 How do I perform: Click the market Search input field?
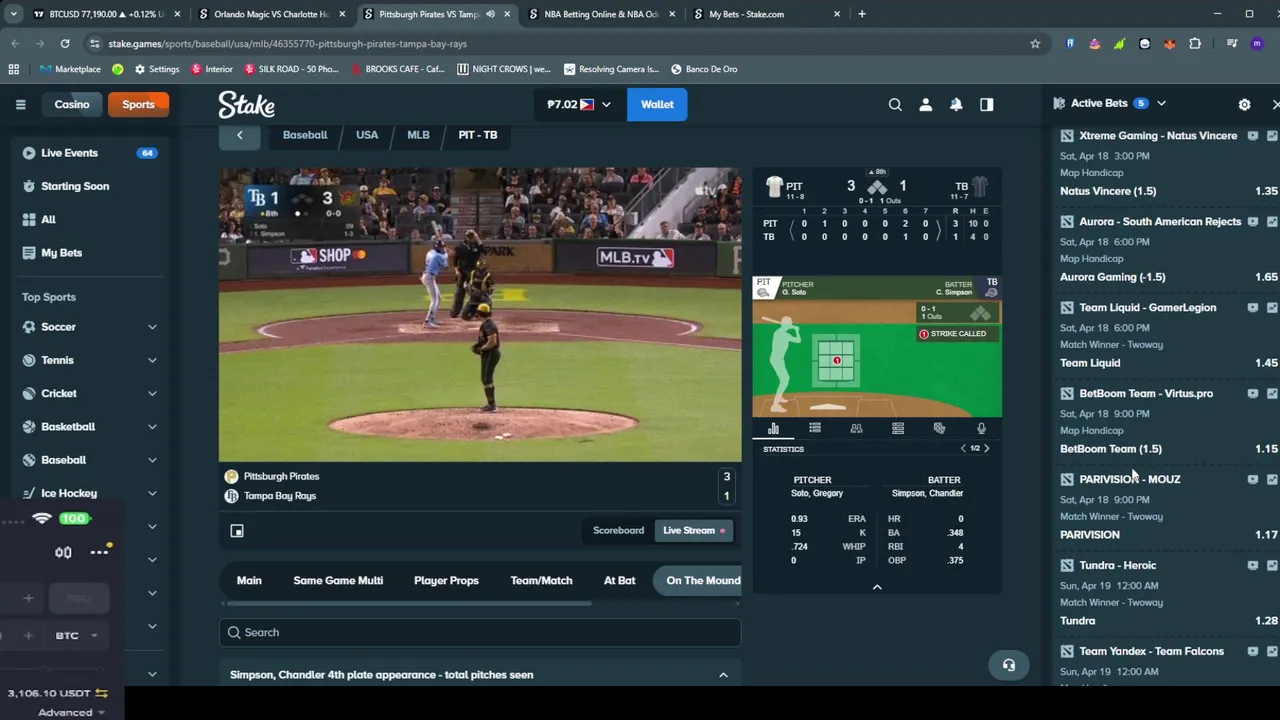pos(480,632)
